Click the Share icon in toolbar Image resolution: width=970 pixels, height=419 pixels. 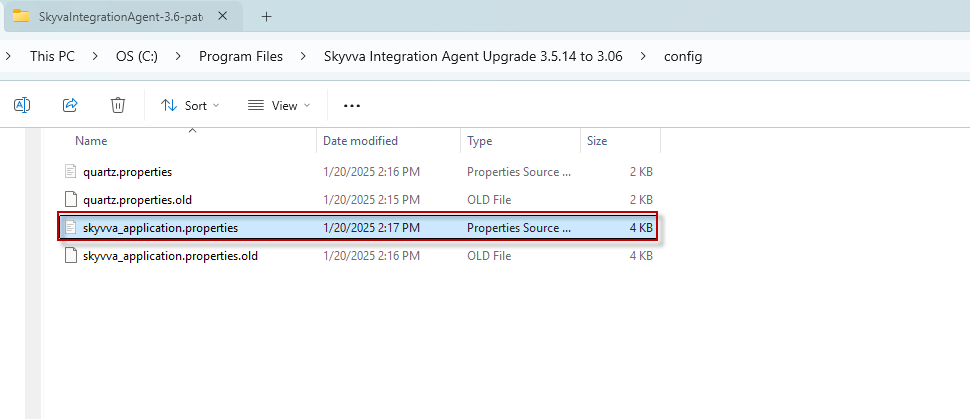pyautogui.click(x=70, y=105)
